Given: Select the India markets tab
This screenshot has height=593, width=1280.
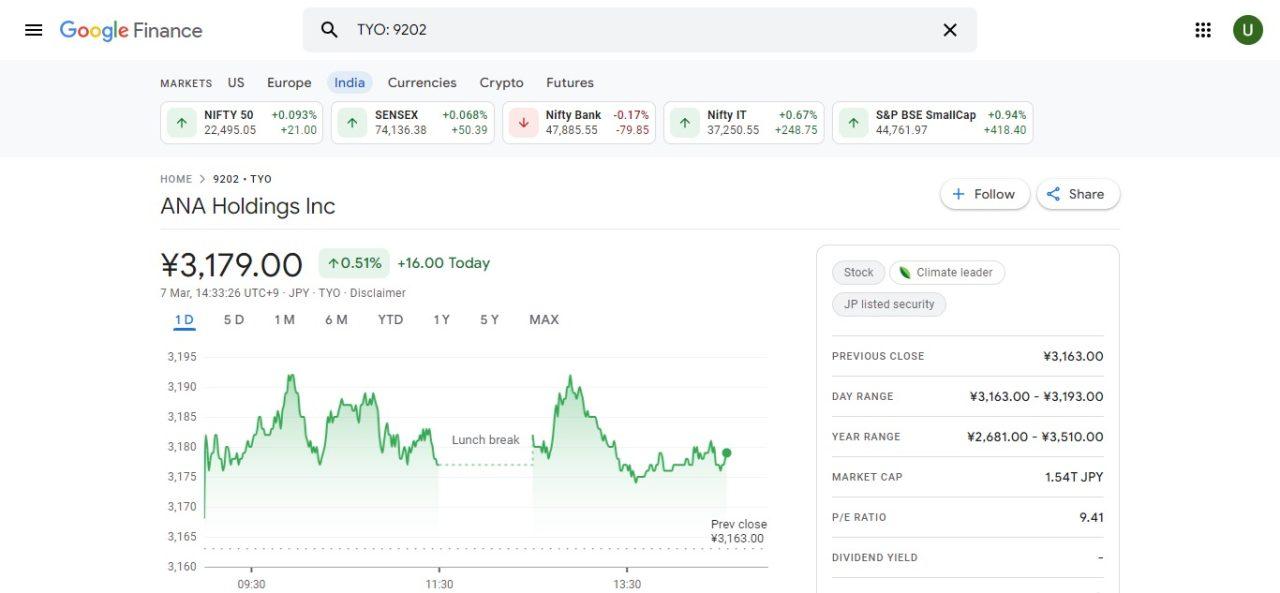Looking at the screenshot, I should [x=350, y=82].
